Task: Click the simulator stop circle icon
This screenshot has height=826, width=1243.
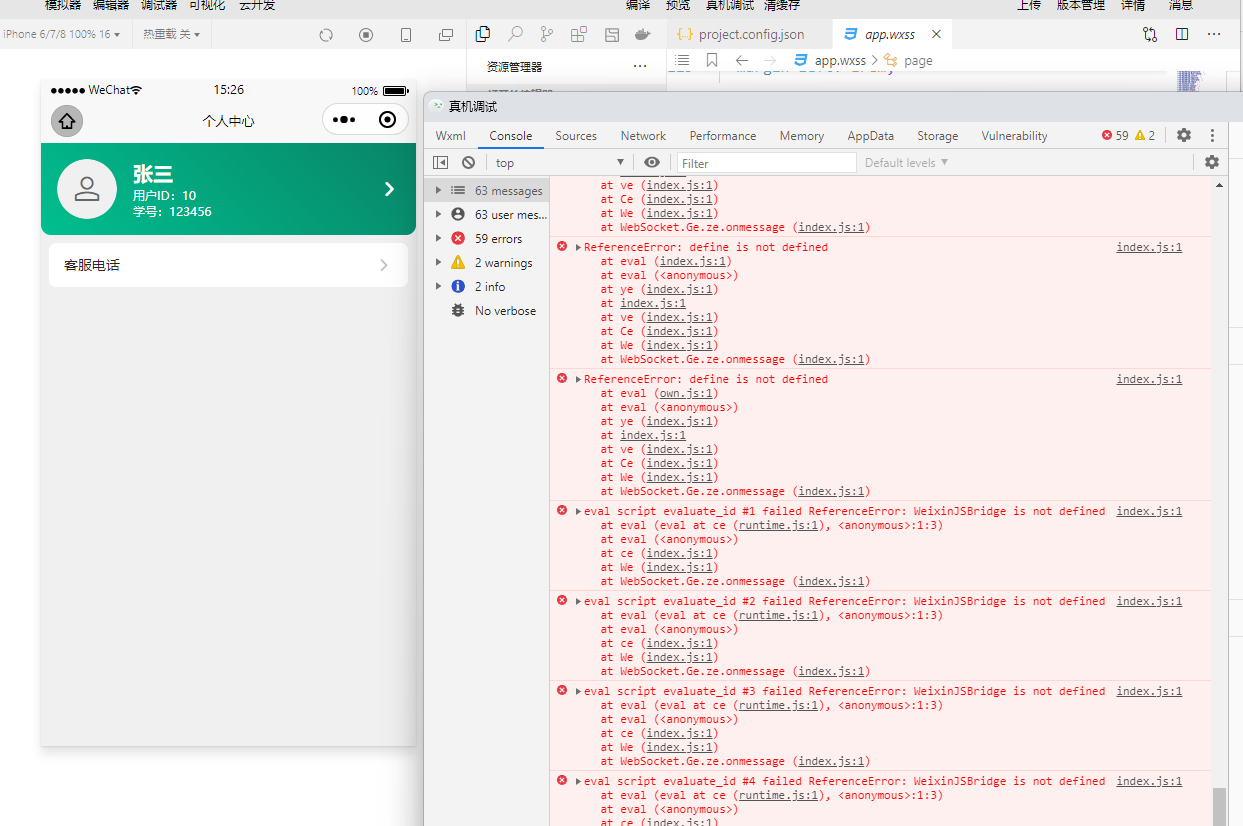Action: 366,35
